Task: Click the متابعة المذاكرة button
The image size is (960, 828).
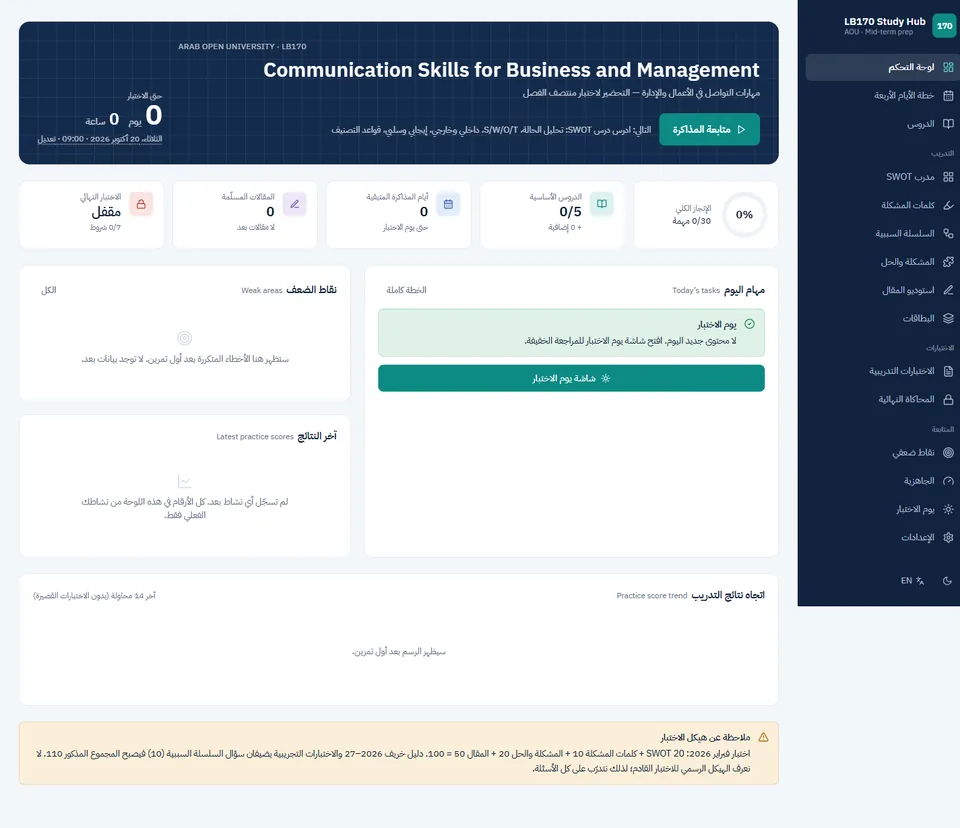Action: point(709,129)
